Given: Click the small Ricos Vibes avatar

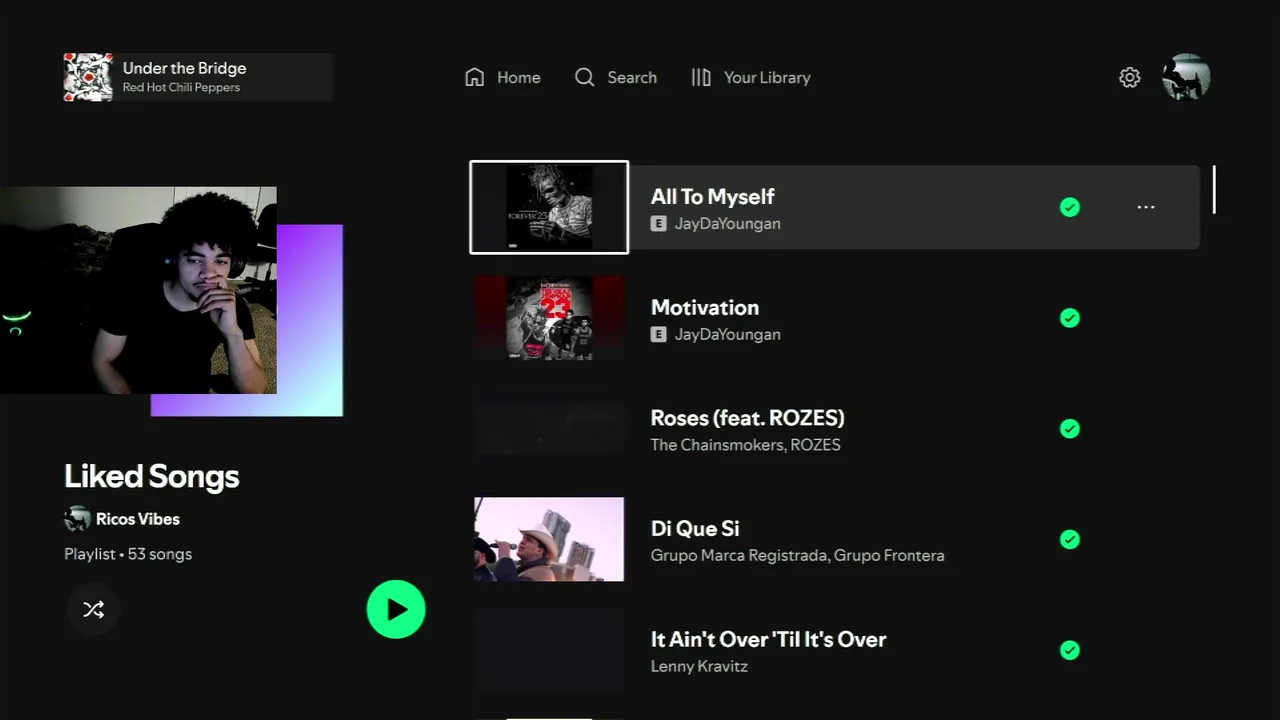Looking at the screenshot, I should point(77,519).
